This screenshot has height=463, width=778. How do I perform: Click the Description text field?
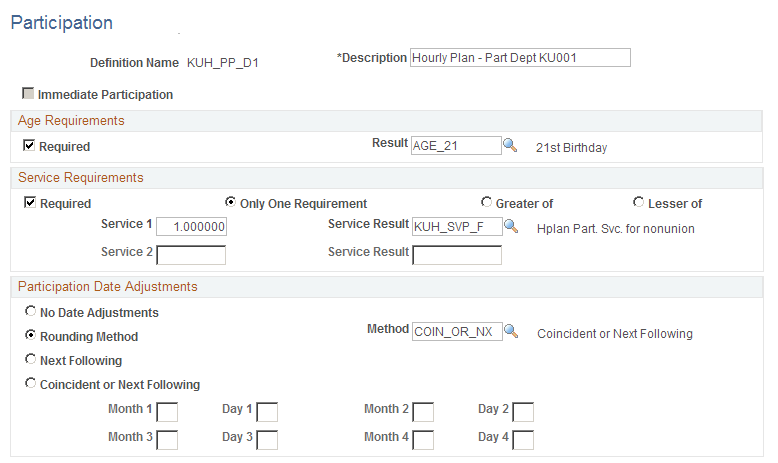(520, 58)
